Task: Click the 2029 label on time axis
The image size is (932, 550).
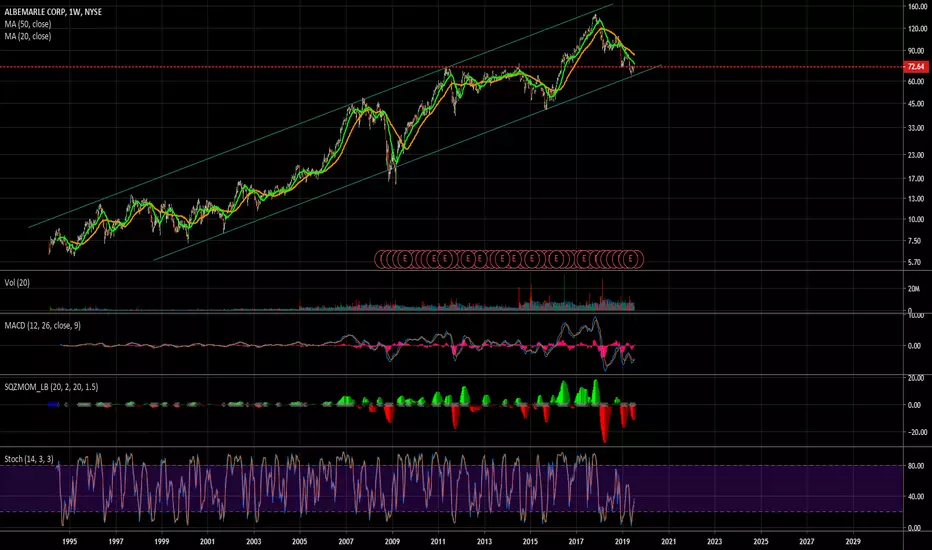Action: pos(853,542)
